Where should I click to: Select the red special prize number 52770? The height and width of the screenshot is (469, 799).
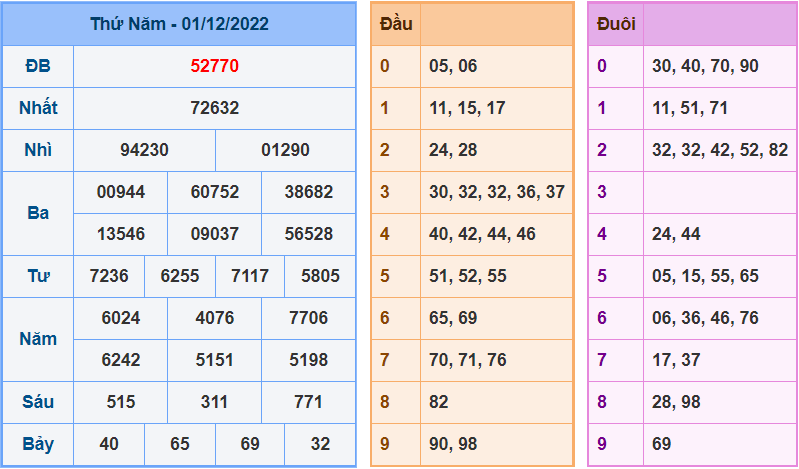tap(215, 66)
